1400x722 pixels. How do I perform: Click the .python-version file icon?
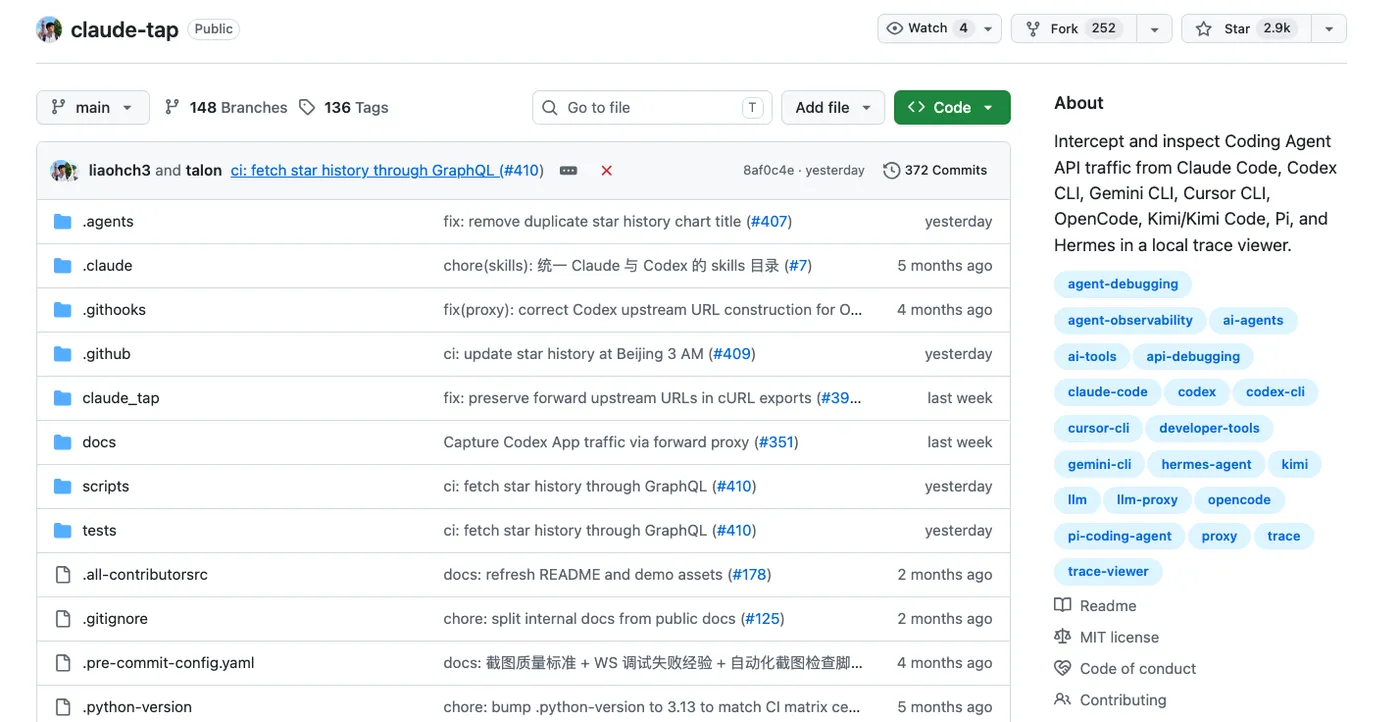pyautogui.click(x=63, y=706)
